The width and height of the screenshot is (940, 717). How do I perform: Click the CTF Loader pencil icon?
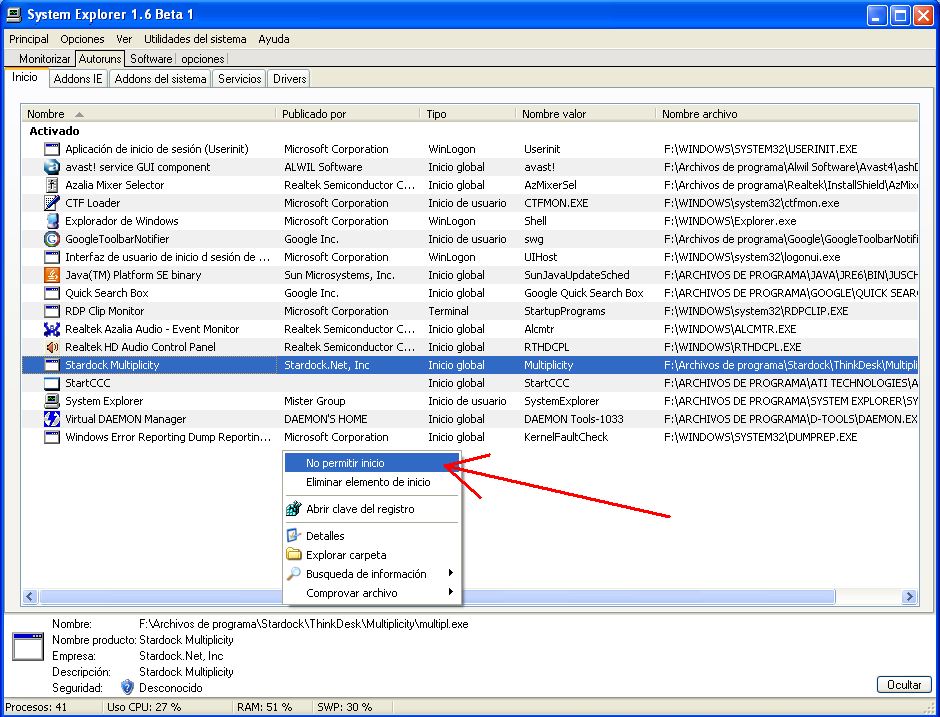52,203
